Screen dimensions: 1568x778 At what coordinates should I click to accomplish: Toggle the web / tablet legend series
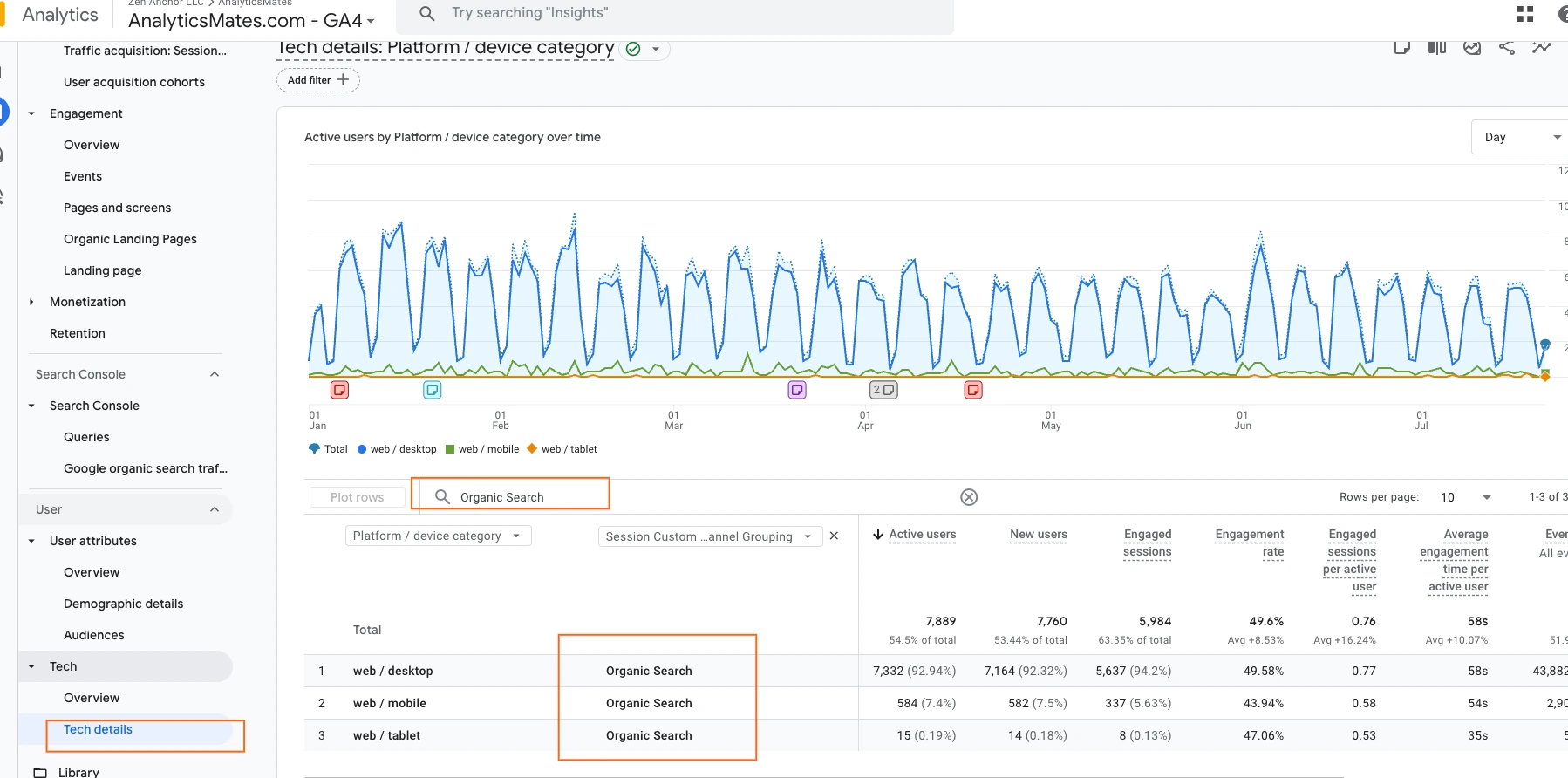pos(562,449)
